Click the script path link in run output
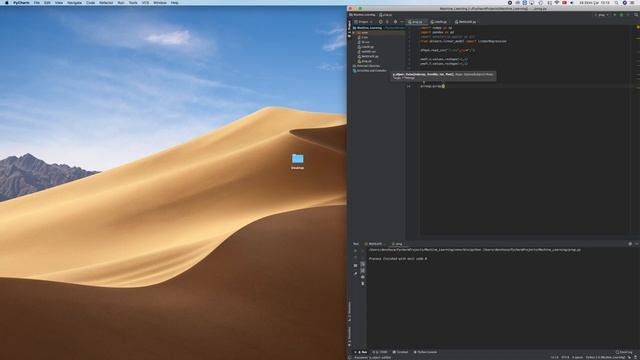Viewport: 640px width, 360px height. point(532,249)
